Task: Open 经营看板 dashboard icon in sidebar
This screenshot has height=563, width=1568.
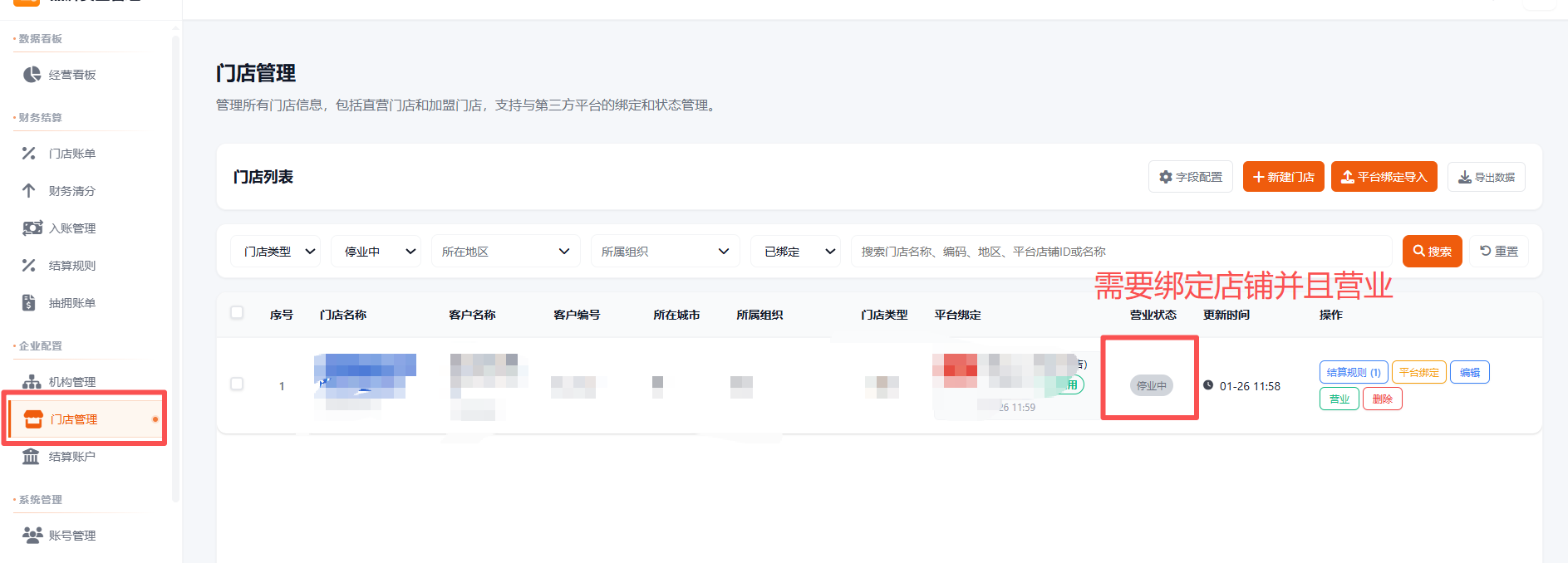Action: pos(32,75)
